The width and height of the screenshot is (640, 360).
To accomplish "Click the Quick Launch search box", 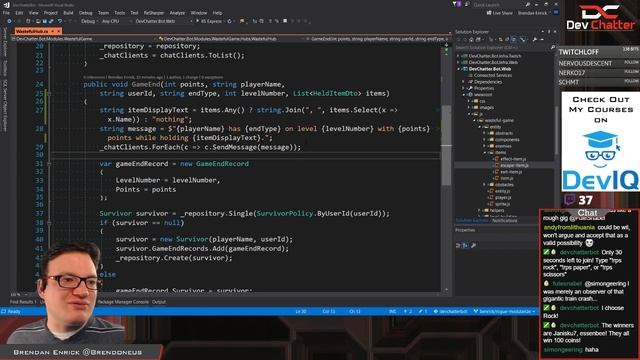I will click(x=499, y=4).
